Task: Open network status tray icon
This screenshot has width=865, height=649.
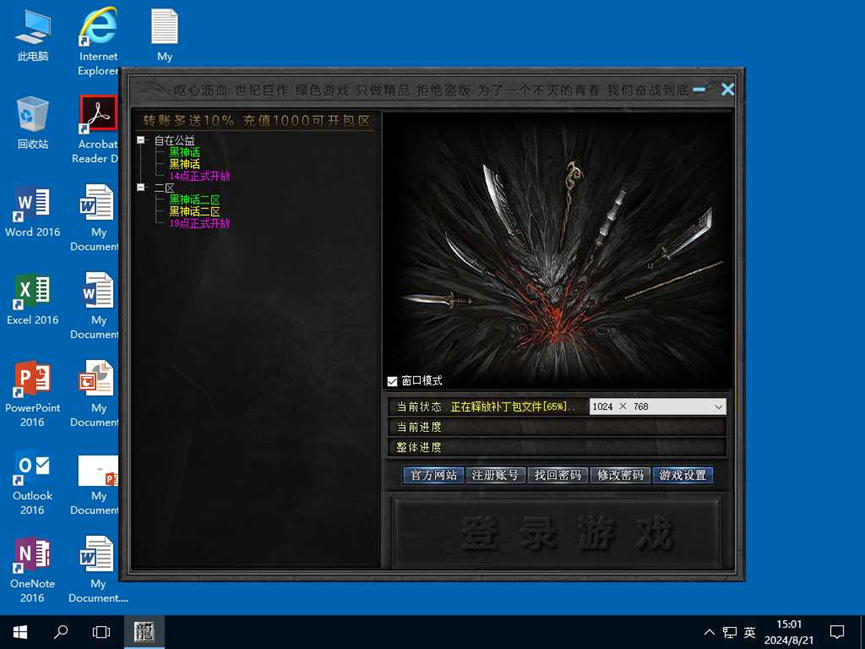Action: (729, 632)
